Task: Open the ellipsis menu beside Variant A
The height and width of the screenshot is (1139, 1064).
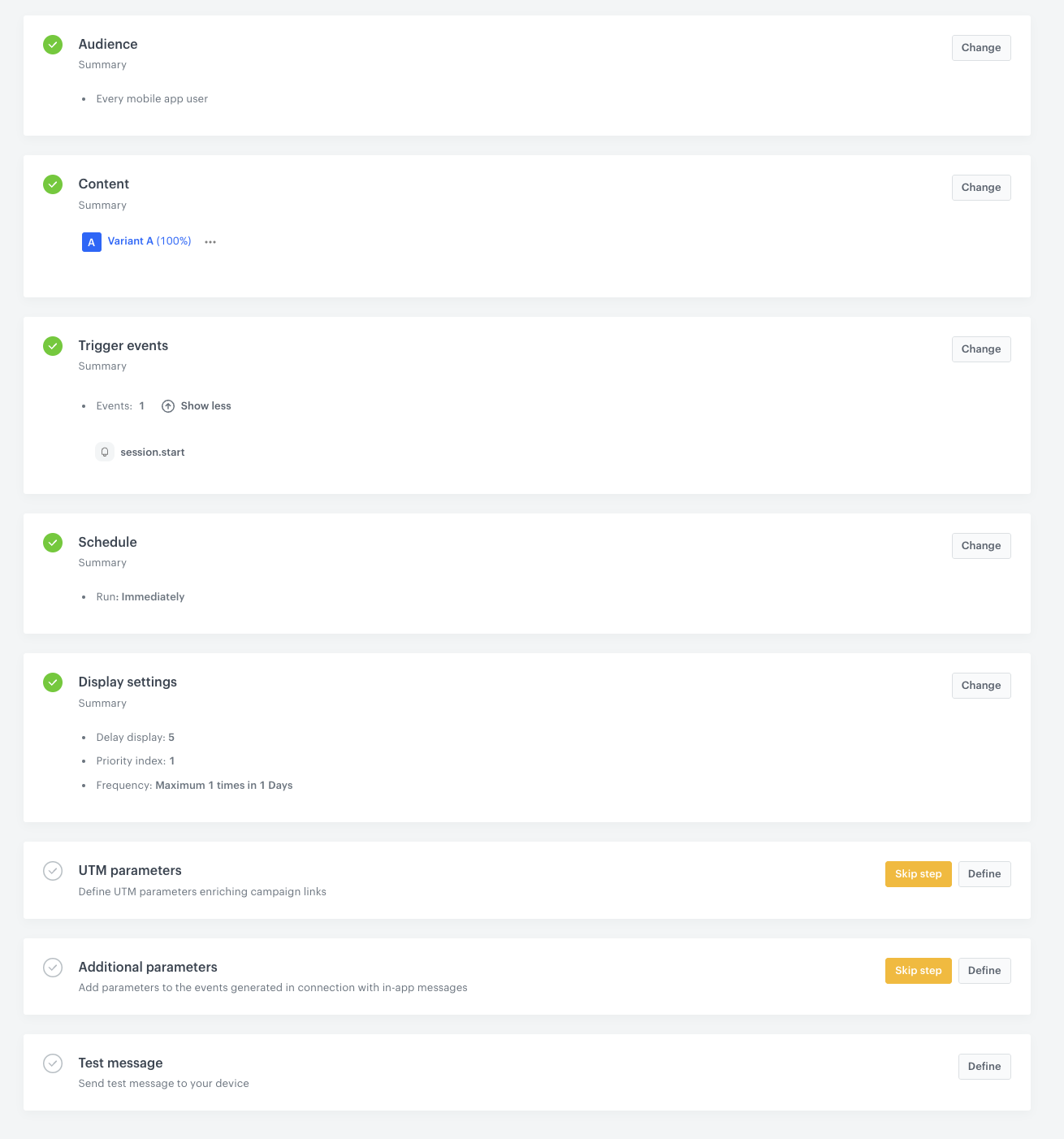Action: click(x=210, y=241)
